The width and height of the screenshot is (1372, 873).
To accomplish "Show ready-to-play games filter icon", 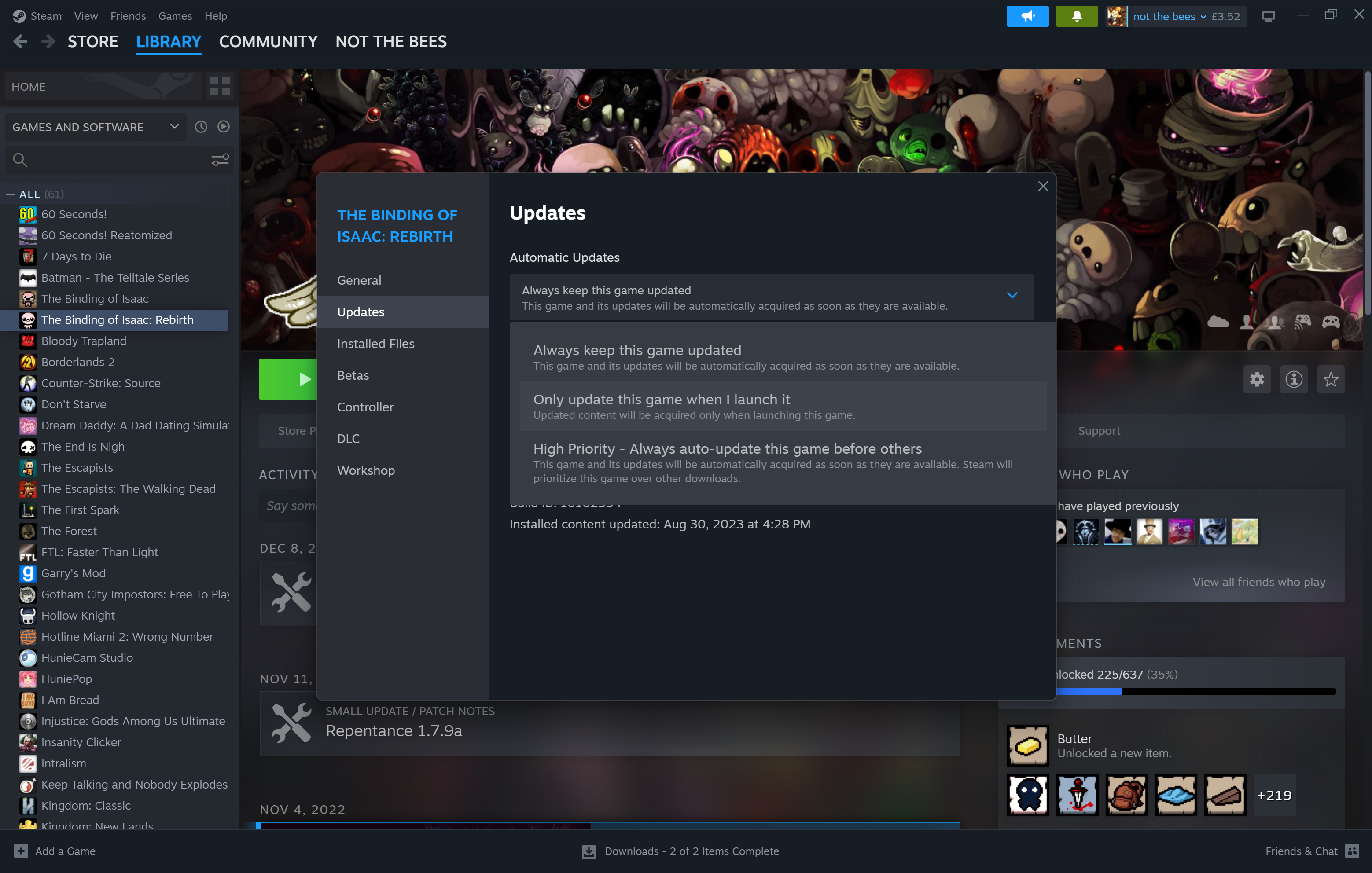I will [x=224, y=127].
